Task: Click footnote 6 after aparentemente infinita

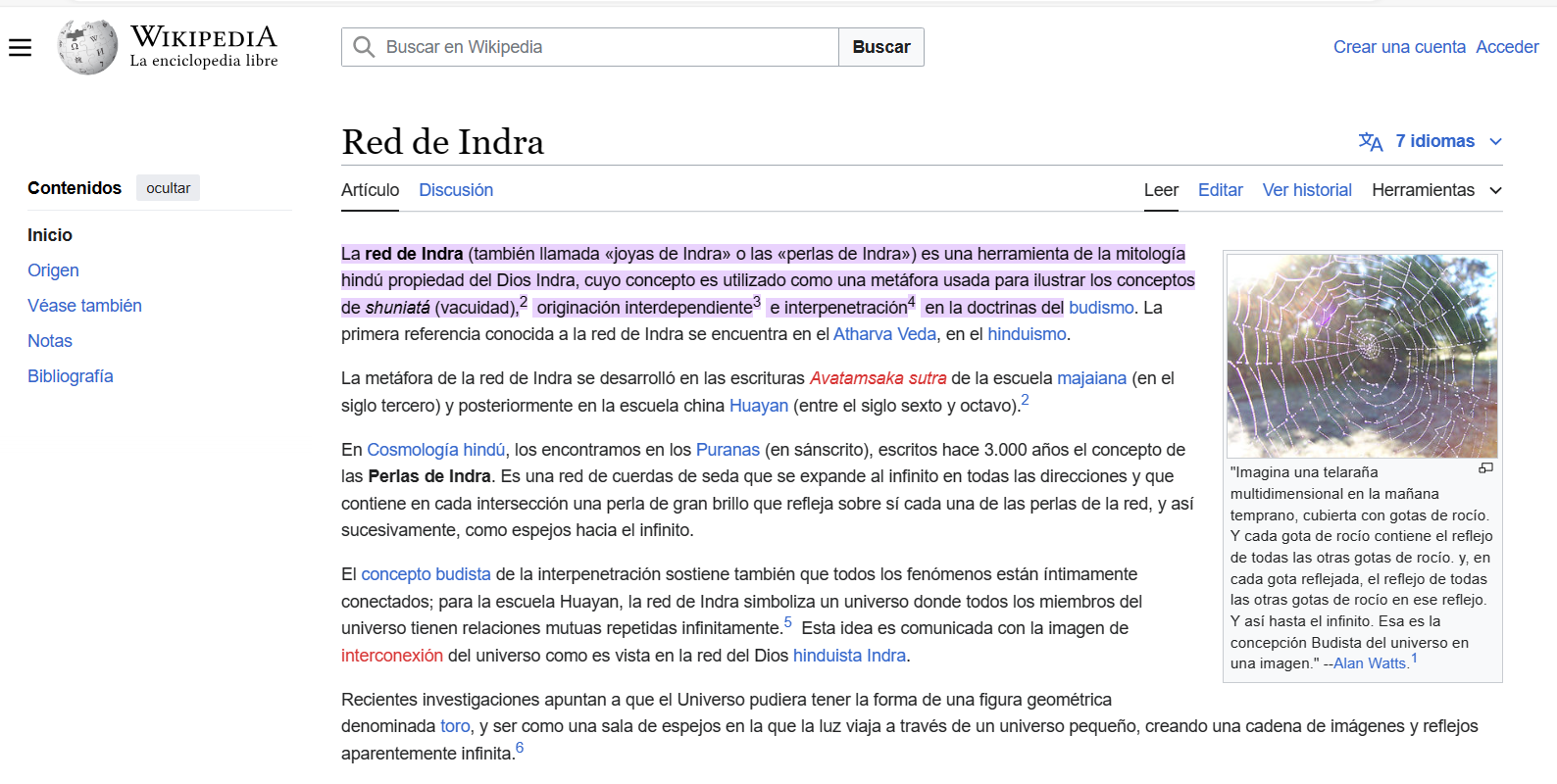Action: point(520,748)
